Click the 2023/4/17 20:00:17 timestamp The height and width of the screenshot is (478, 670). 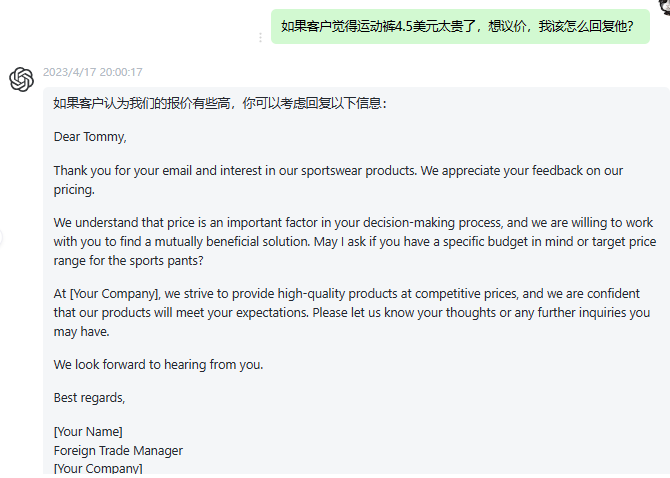[92, 72]
